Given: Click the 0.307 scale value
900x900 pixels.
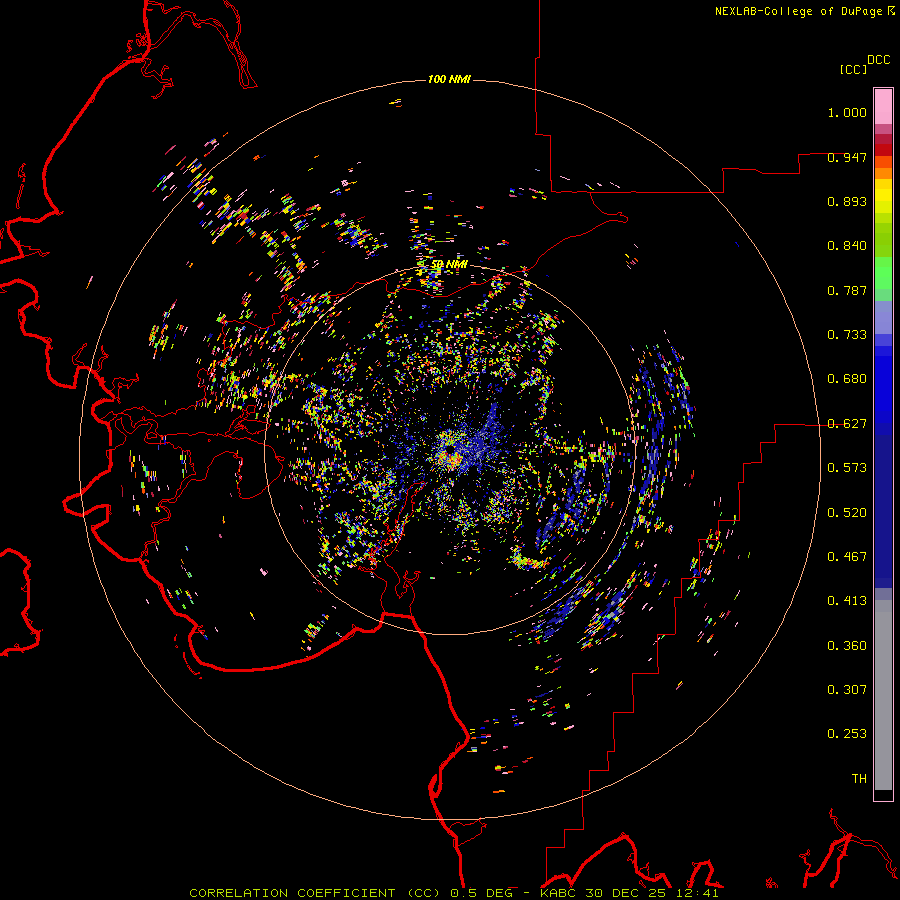Looking at the screenshot, I should (847, 690).
